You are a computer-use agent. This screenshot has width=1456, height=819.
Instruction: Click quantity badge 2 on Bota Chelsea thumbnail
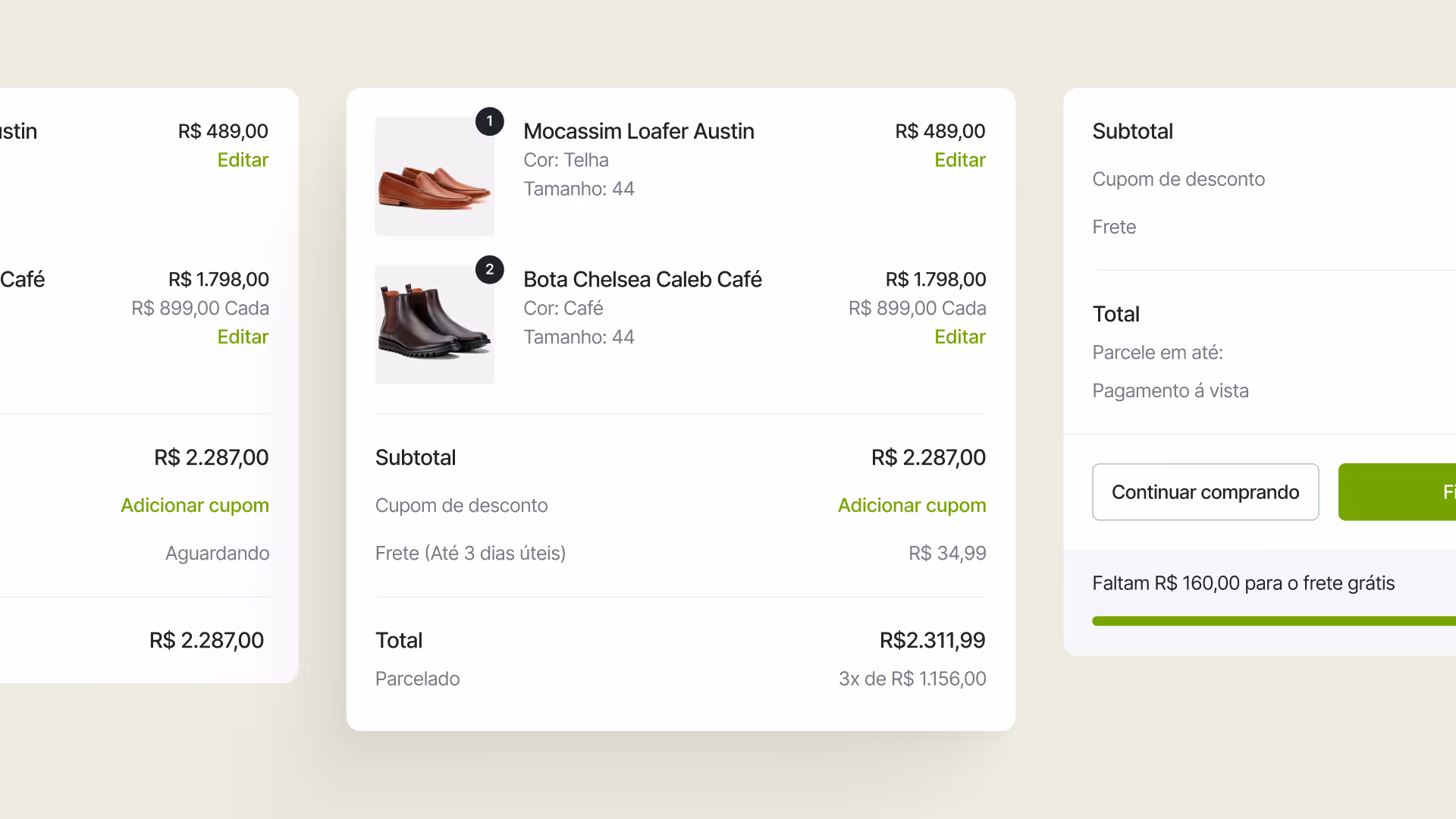(x=490, y=269)
